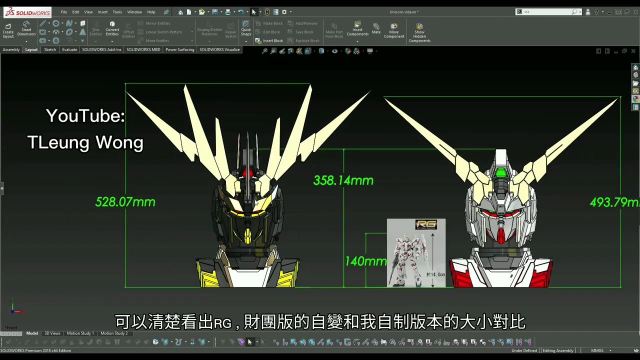Switch to the 3D Views bottom tab
Viewport: 640px width, 360px height.
[52, 333]
